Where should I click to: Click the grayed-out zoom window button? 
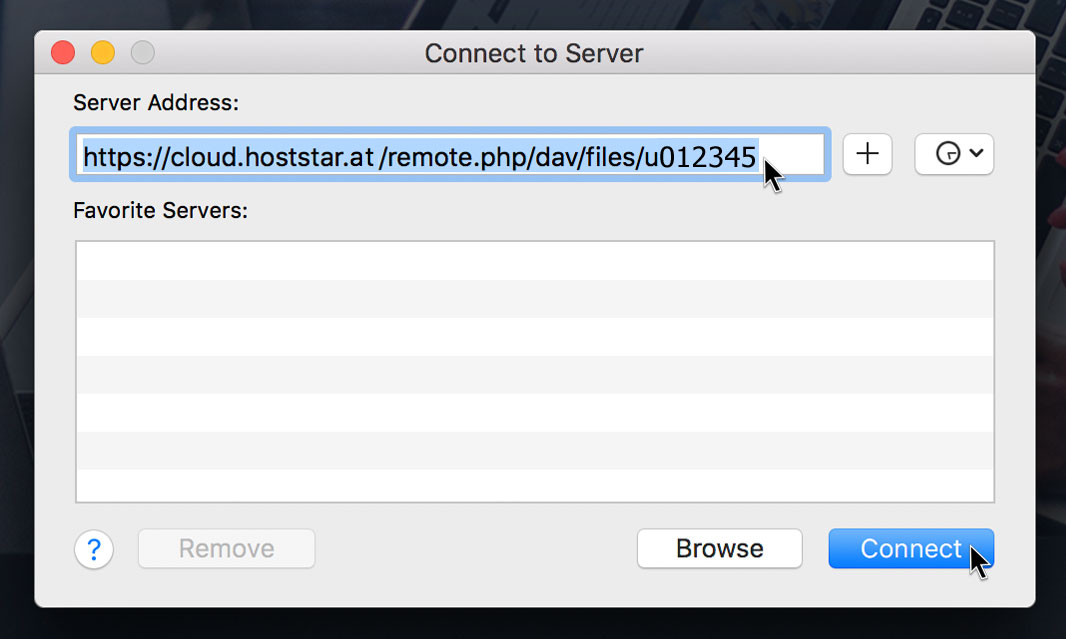coord(143,52)
